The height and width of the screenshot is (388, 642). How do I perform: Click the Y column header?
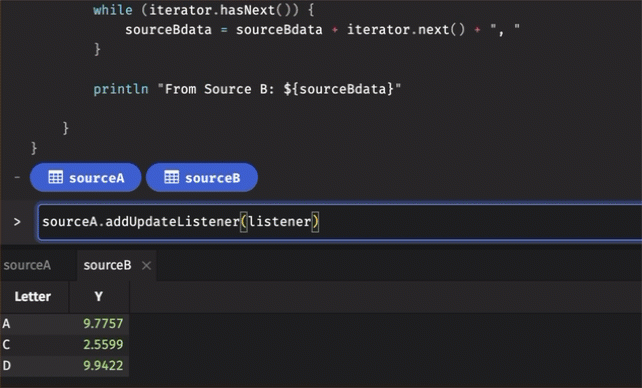click(99, 296)
